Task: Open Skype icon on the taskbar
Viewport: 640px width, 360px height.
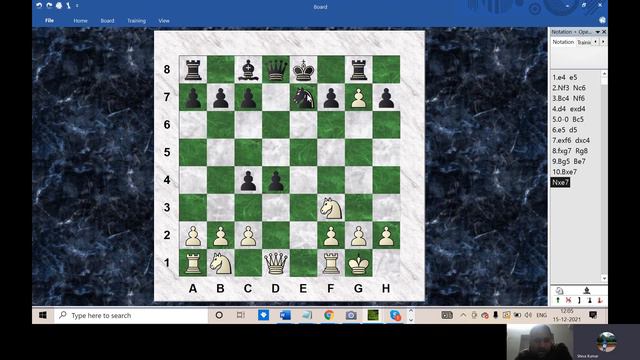Action: pos(395,315)
